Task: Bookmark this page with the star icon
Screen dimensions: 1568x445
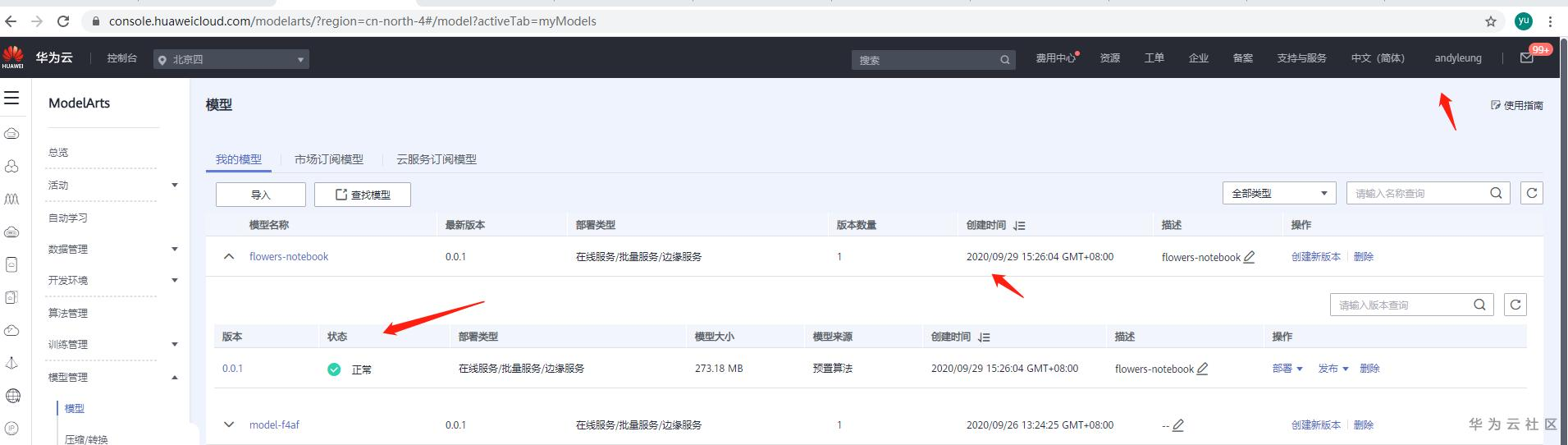Action: tap(1491, 21)
